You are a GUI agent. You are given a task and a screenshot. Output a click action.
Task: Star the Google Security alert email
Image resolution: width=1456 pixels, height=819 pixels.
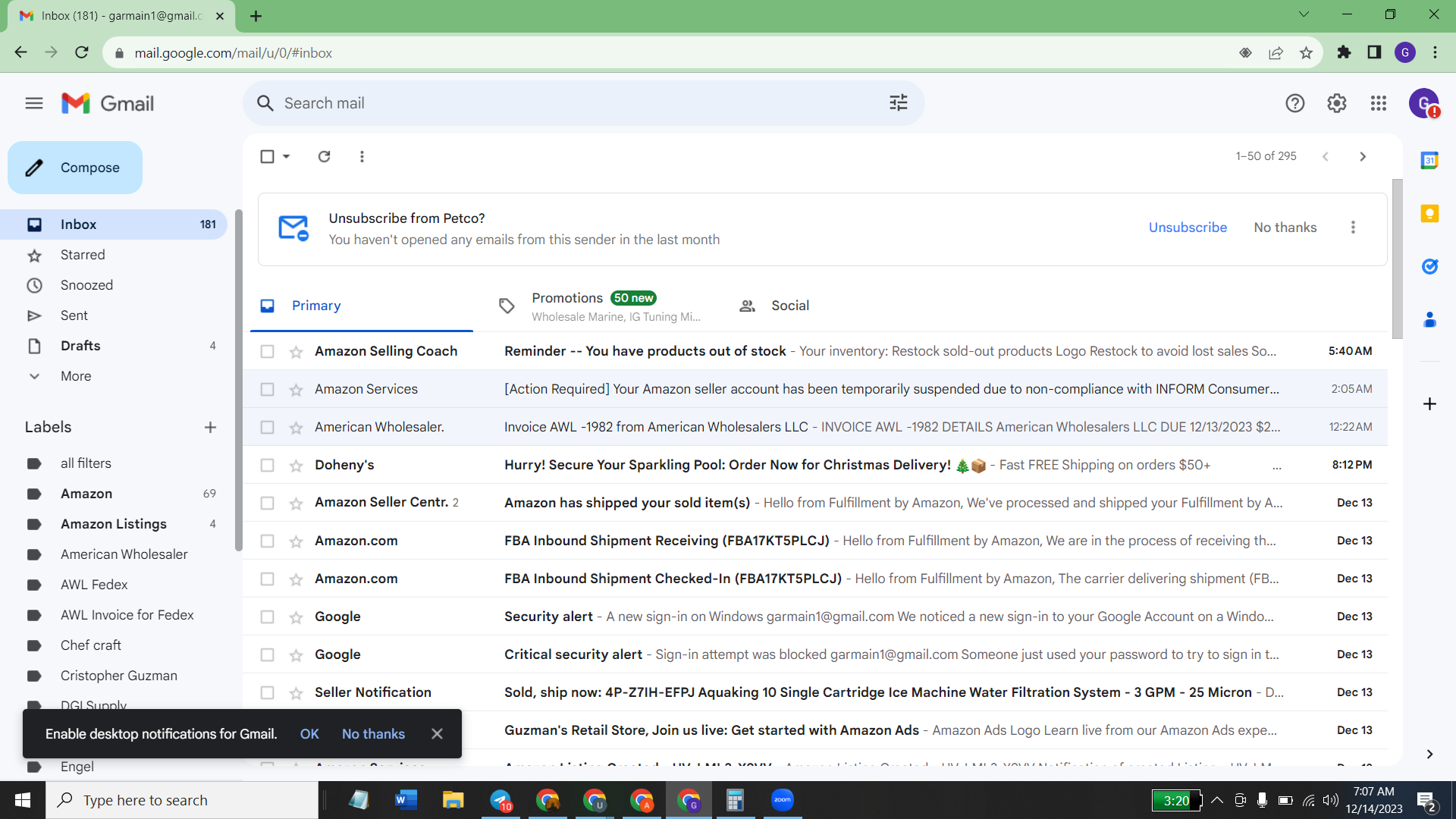click(296, 617)
